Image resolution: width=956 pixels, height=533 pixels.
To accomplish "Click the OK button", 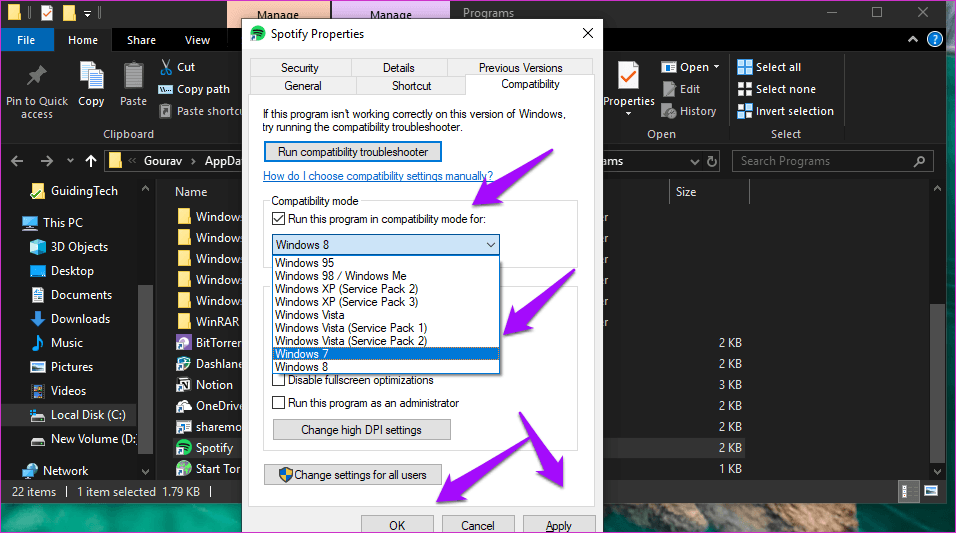I will tap(397, 524).
